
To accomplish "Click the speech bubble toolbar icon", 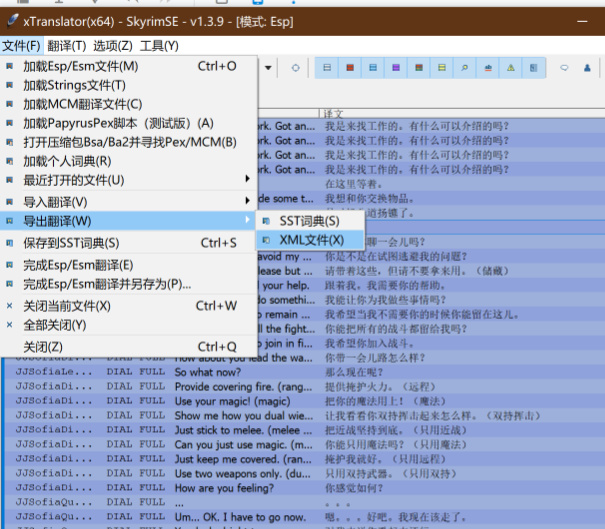I will pyautogui.click(x=564, y=68).
